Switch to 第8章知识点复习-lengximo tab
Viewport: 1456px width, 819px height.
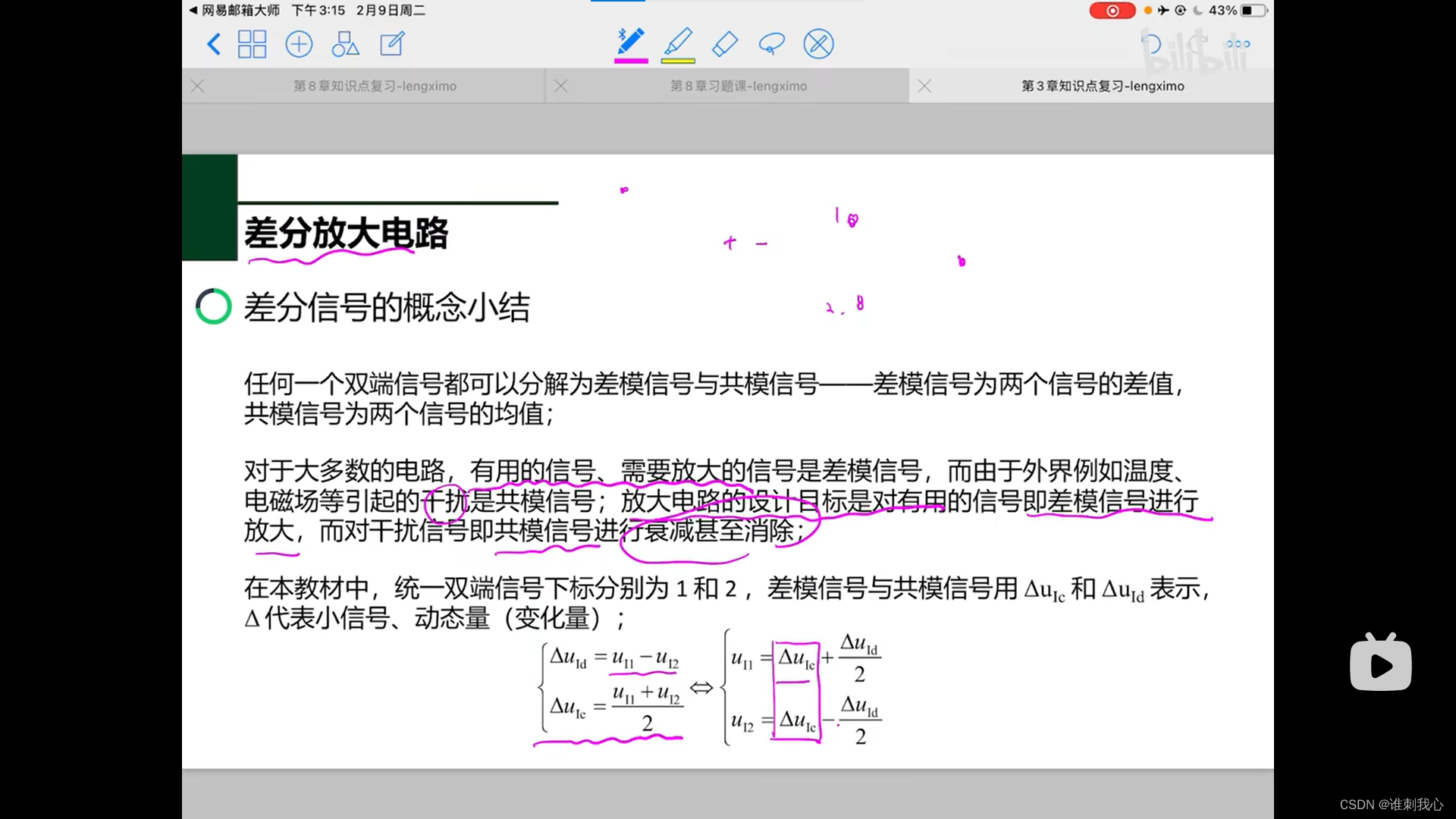(x=375, y=86)
